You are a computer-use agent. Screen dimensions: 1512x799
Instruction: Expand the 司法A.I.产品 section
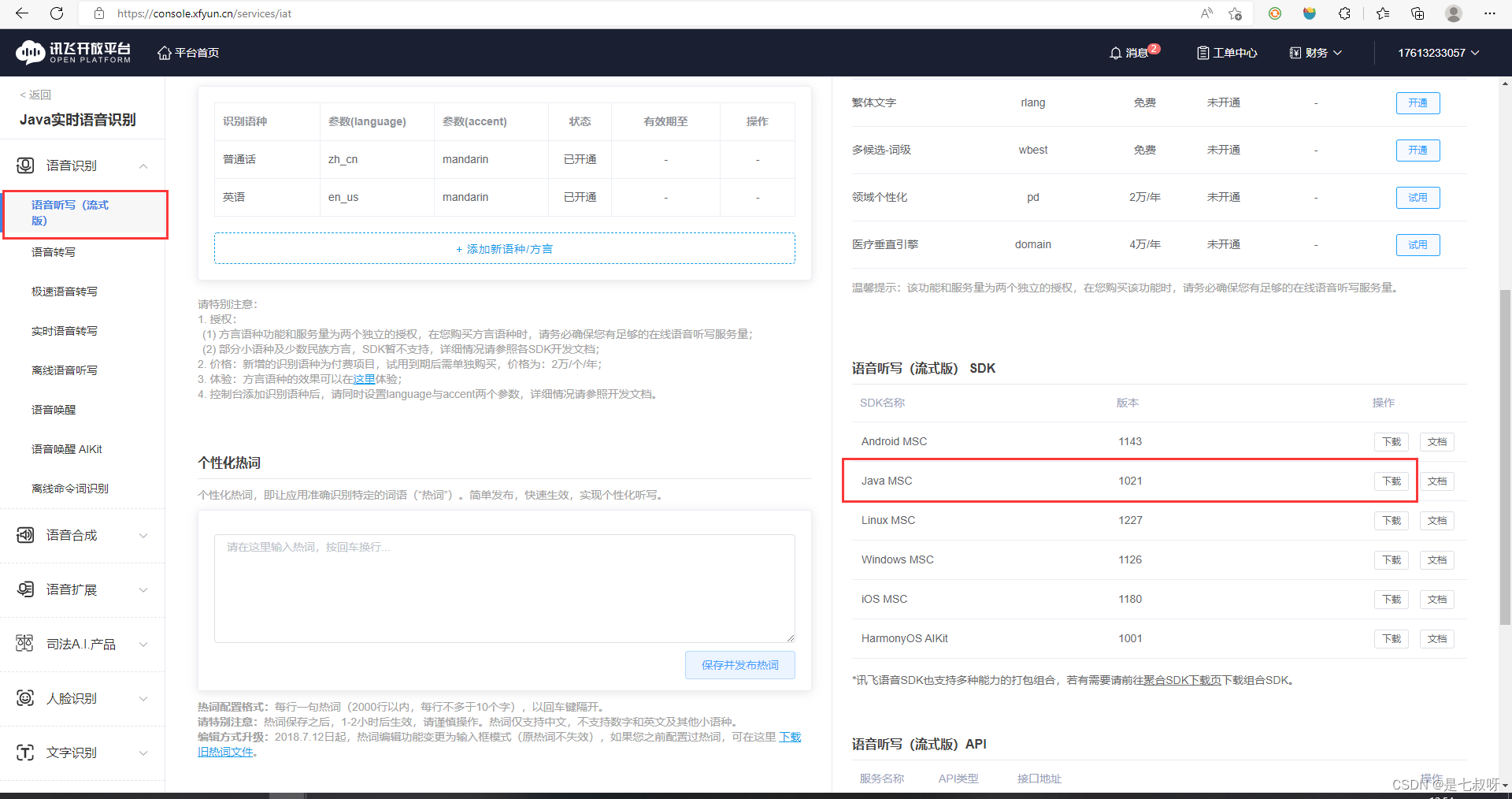83,645
